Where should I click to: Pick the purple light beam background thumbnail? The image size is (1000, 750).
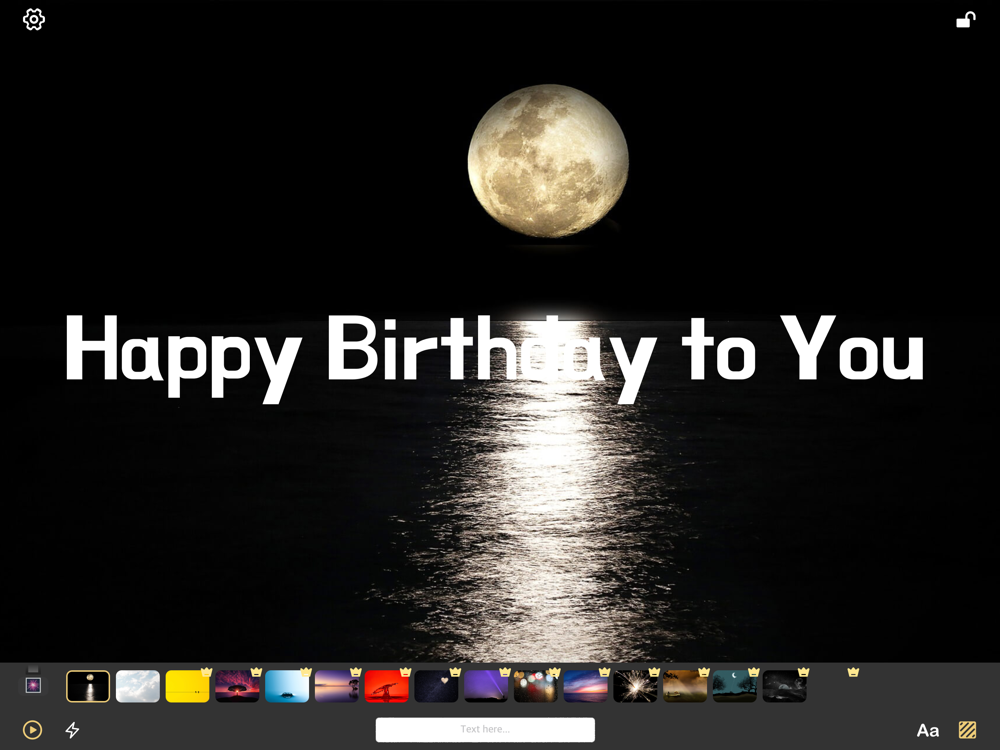(x=486, y=686)
